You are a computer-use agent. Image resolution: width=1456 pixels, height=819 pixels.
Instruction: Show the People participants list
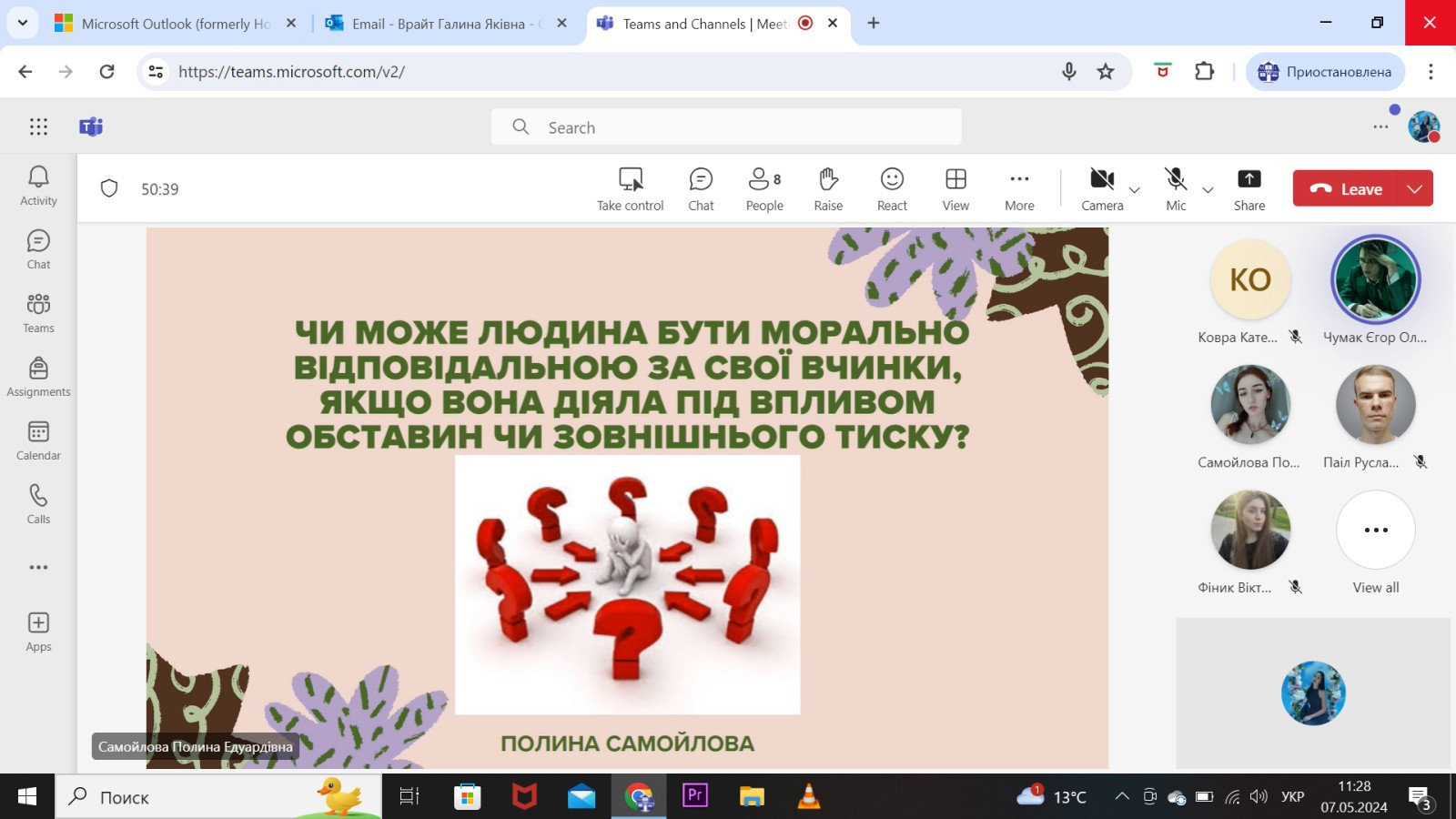point(764,189)
